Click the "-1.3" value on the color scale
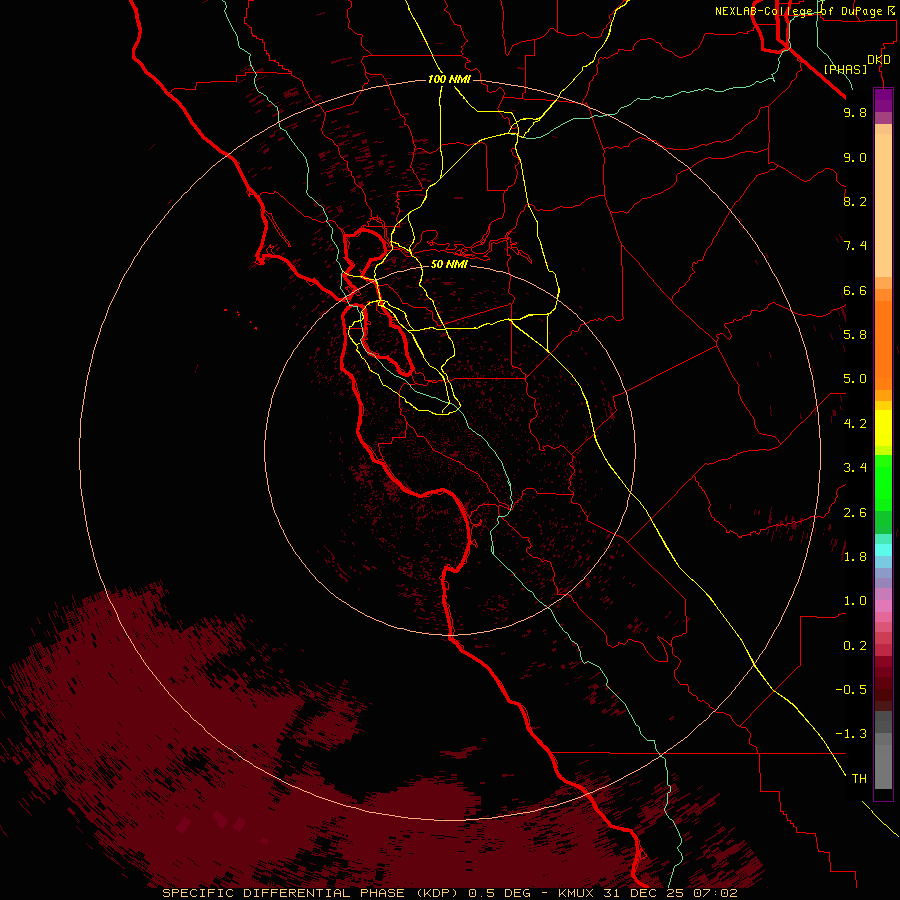The image size is (900, 900). coord(851,734)
